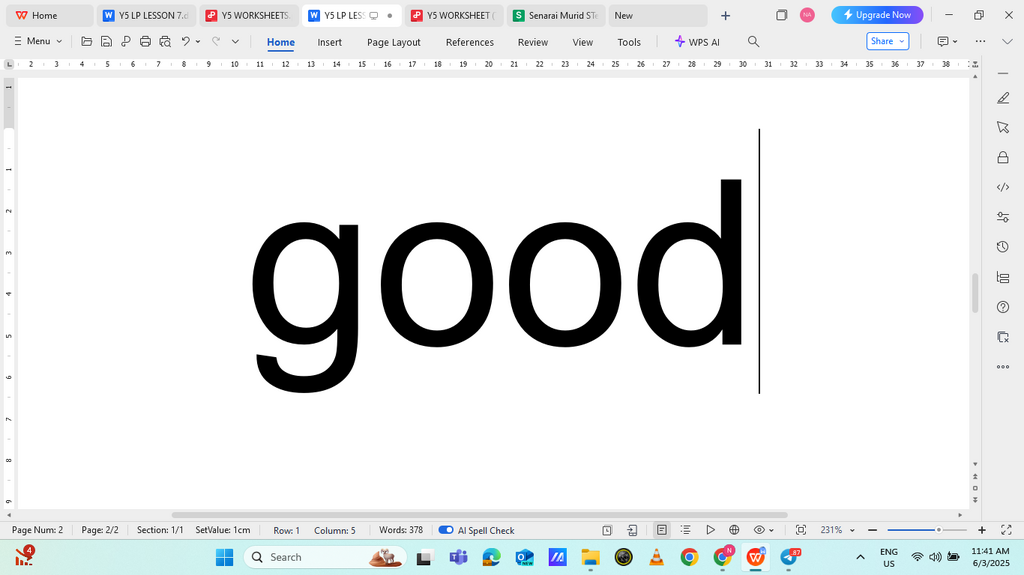Image resolution: width=1024 pixels, height=575 pixels.
Task: Open the Page Layout tab
Action: click(x=394, y=42)
